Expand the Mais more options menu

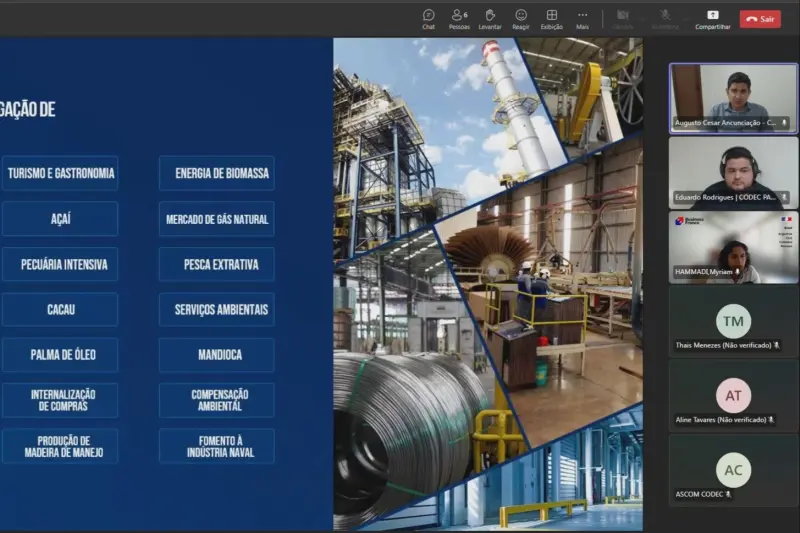click(582, 18)
